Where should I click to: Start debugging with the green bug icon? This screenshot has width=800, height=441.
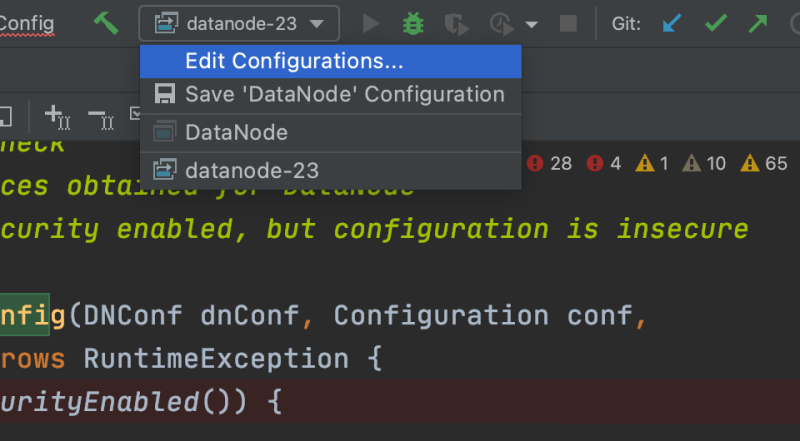[413, 23]
